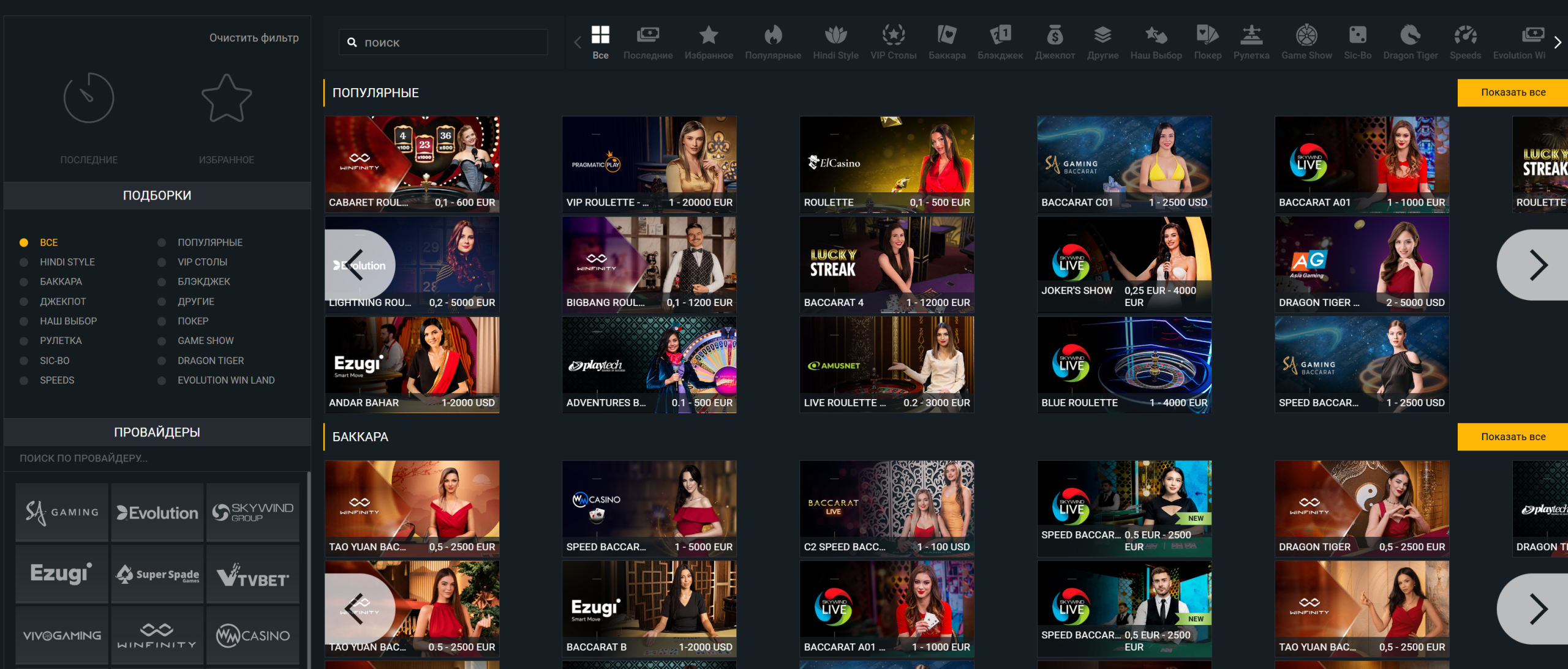Click the Очистить фильтр link
This screenshot has width=1568, height=669.
(x=254, y=38)
